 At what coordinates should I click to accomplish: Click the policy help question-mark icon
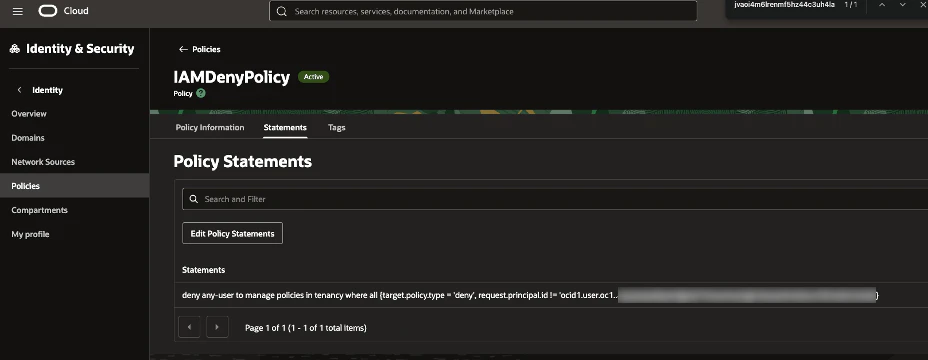point(201,94)
